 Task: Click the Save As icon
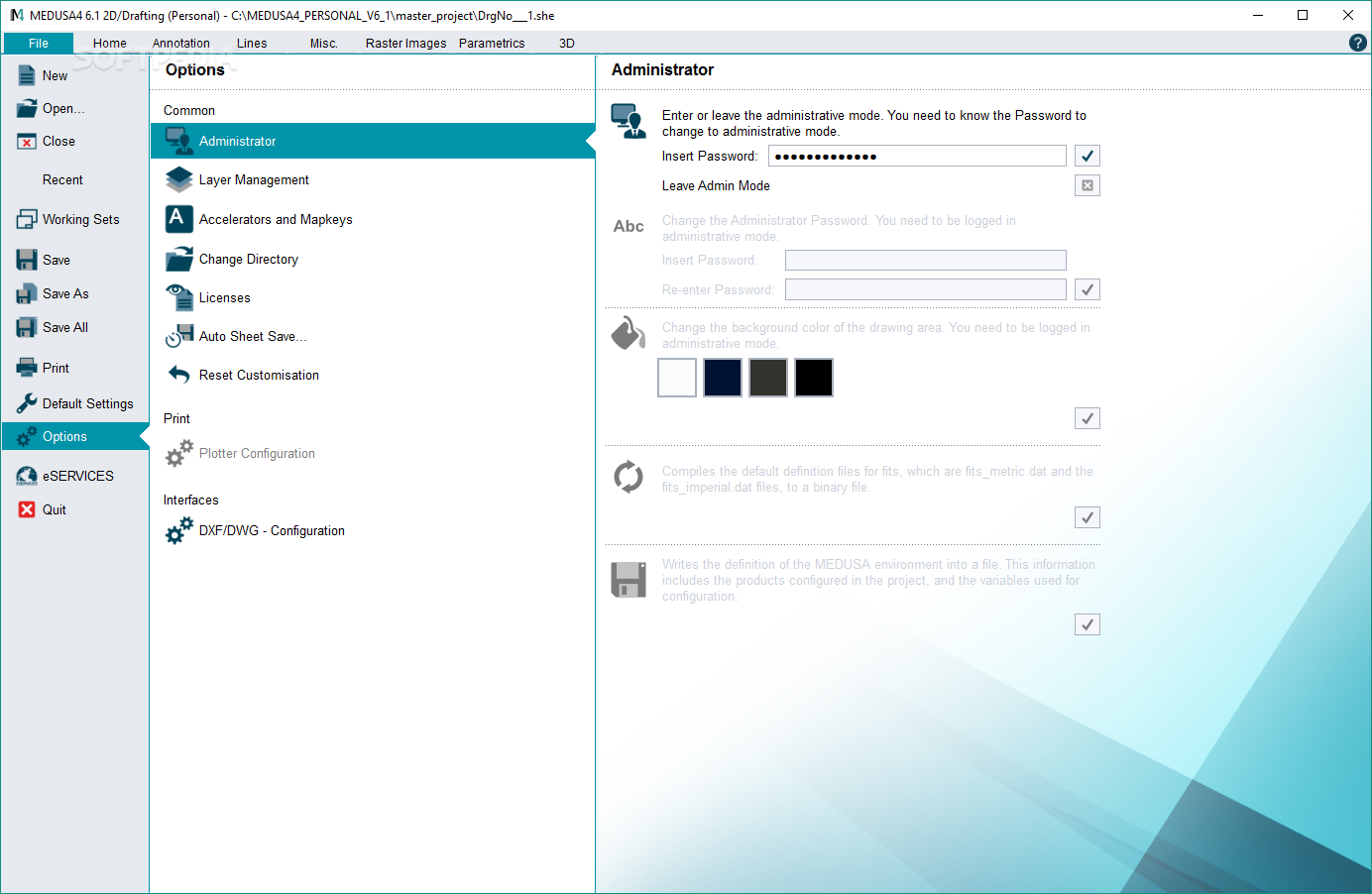[27, 293]
